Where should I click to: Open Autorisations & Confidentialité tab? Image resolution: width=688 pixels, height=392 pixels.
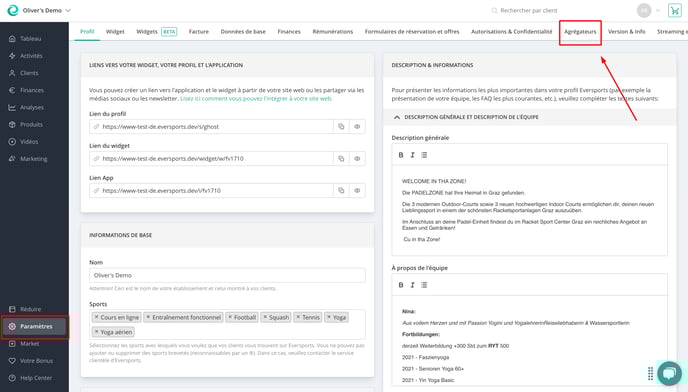pyautogui.click(x=512, y=32)
